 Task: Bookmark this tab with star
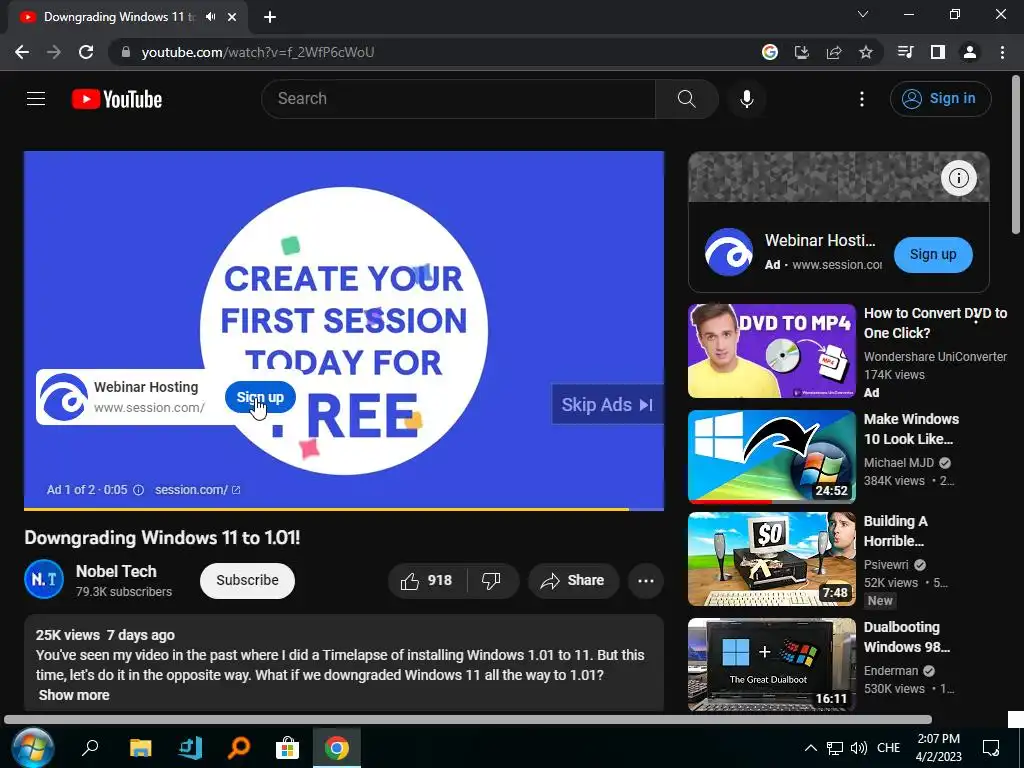pyautogui.click(x=866, y=52)
